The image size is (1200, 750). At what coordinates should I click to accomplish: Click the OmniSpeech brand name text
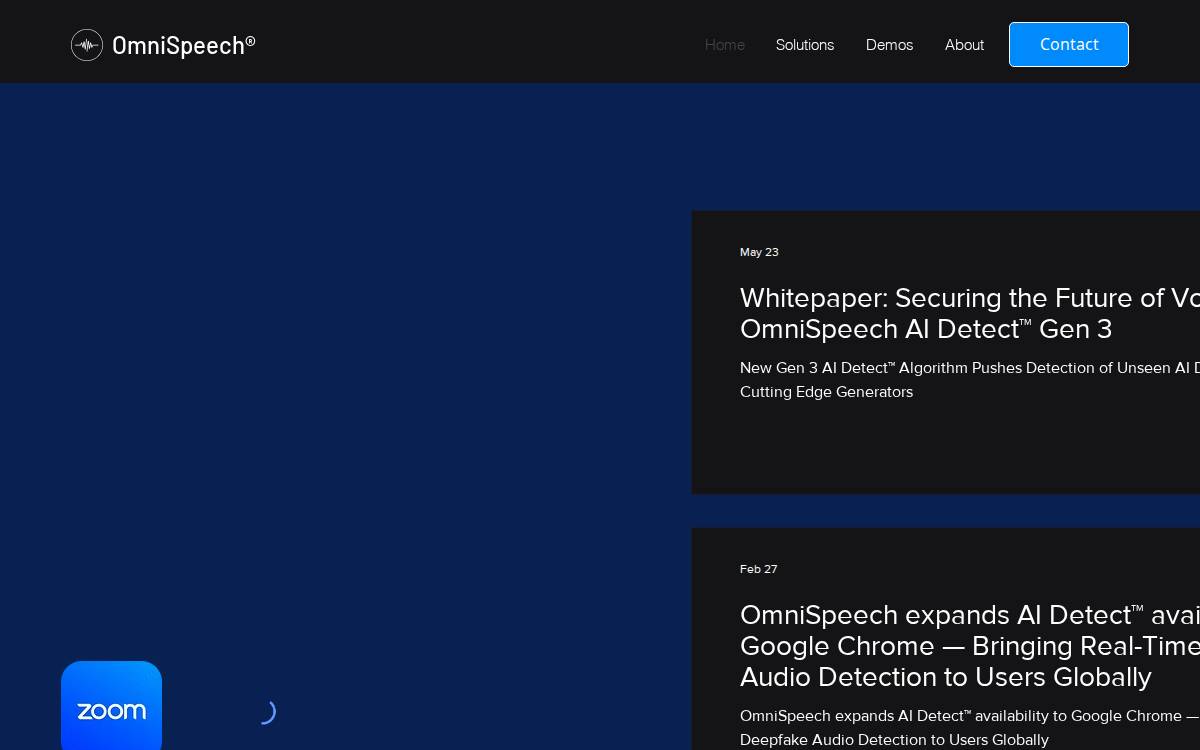(184, 45)
